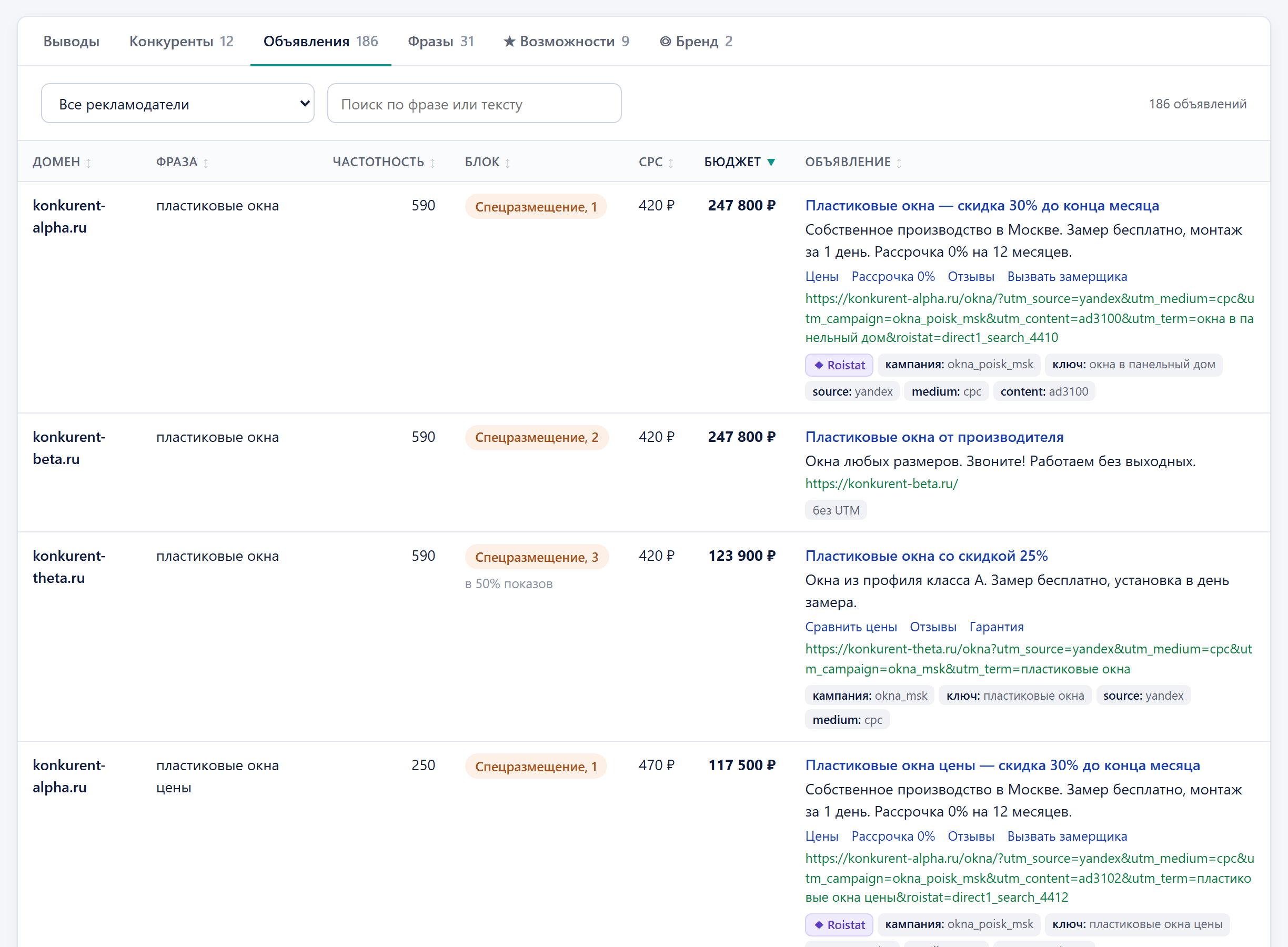Click the Спецразмещение, 3 badge
This screenshot has width=1288, height=947.
click(x=537, y=557)
